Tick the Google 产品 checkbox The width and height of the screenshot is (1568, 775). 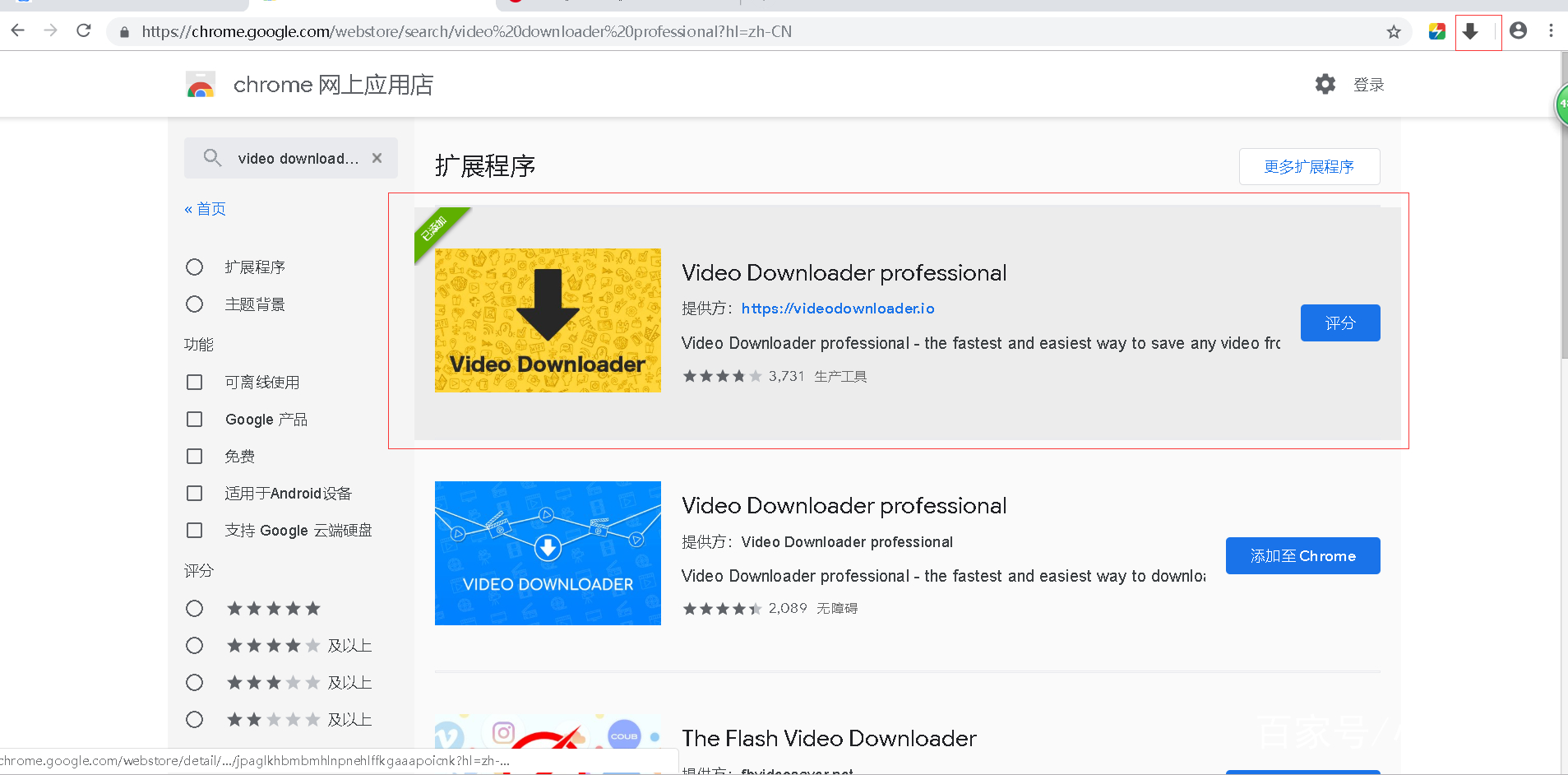click(x=195, y=420)
